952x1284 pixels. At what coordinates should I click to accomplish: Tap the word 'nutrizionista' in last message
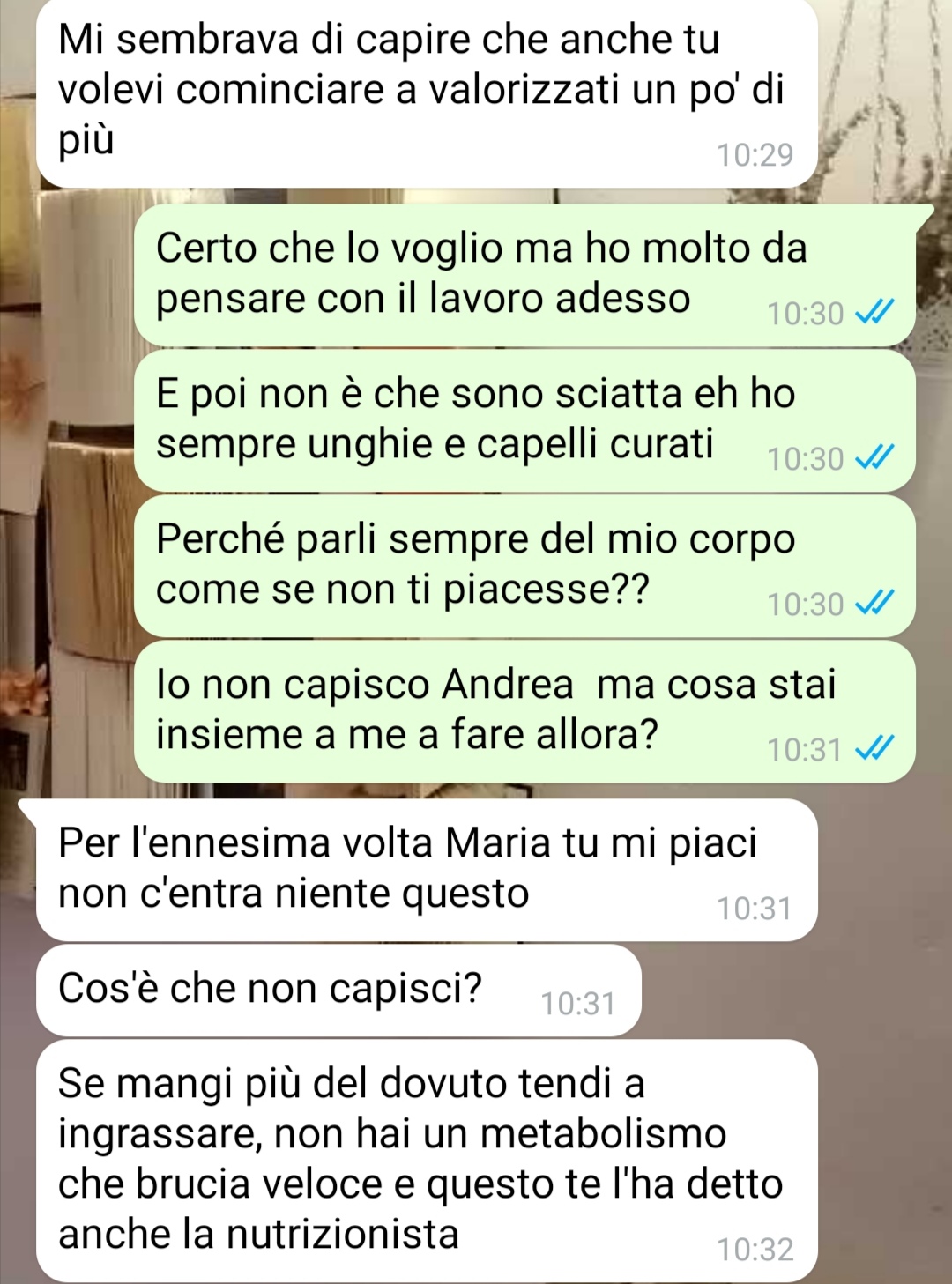[x=343, y=1234]
